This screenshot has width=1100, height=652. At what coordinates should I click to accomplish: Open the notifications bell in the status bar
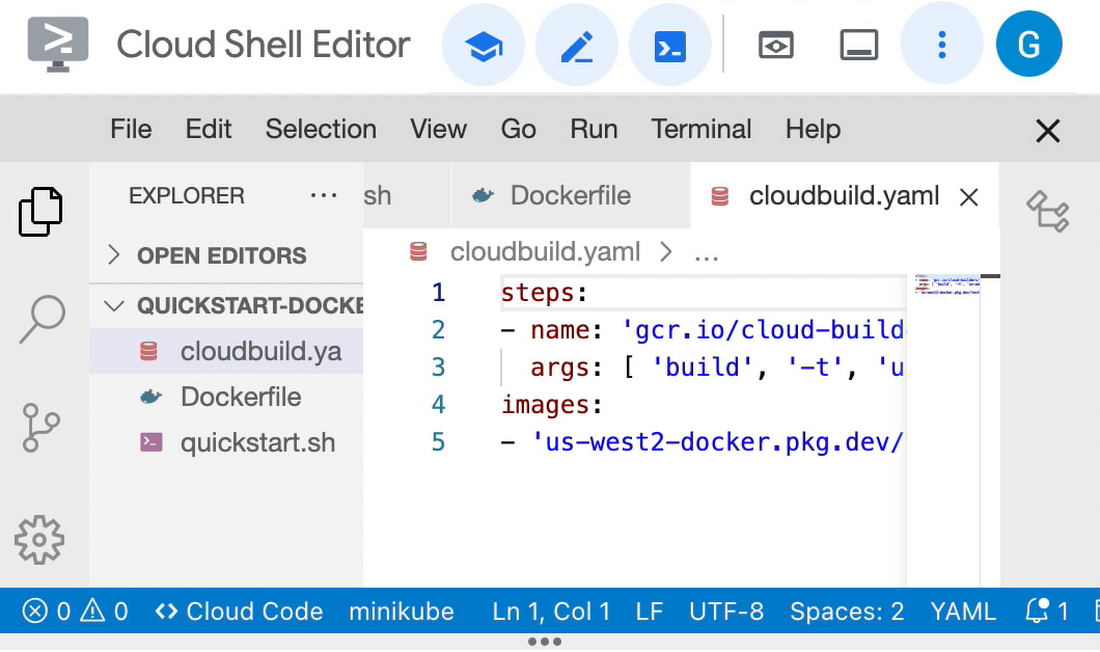1038,611
